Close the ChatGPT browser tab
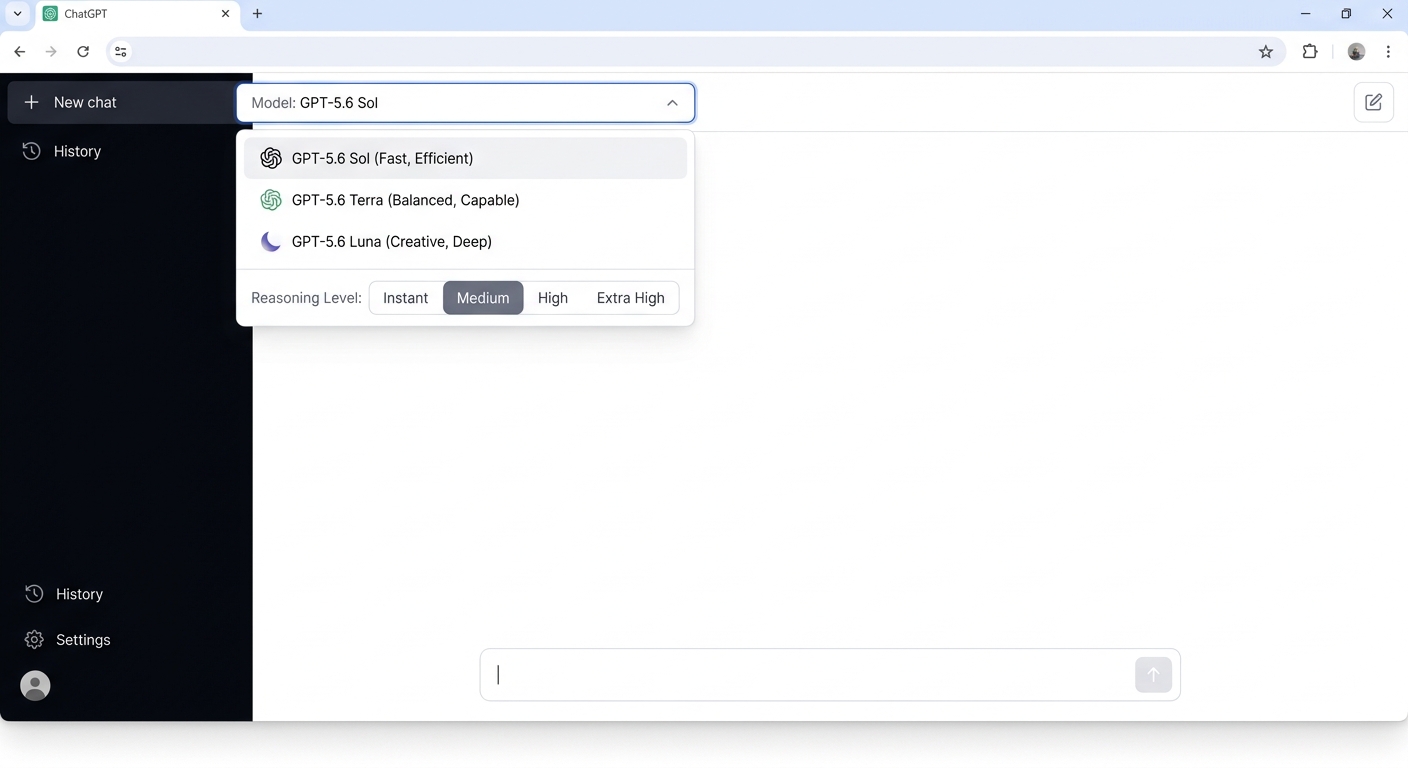This screenshot has height=768, width=1408. tap(225, 14)
